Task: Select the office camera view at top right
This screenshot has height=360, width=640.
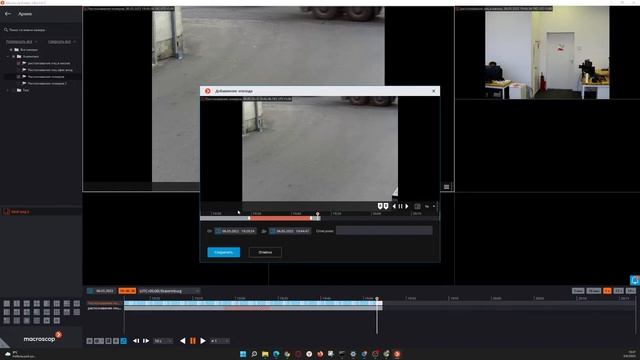Action: coord(547,54)
